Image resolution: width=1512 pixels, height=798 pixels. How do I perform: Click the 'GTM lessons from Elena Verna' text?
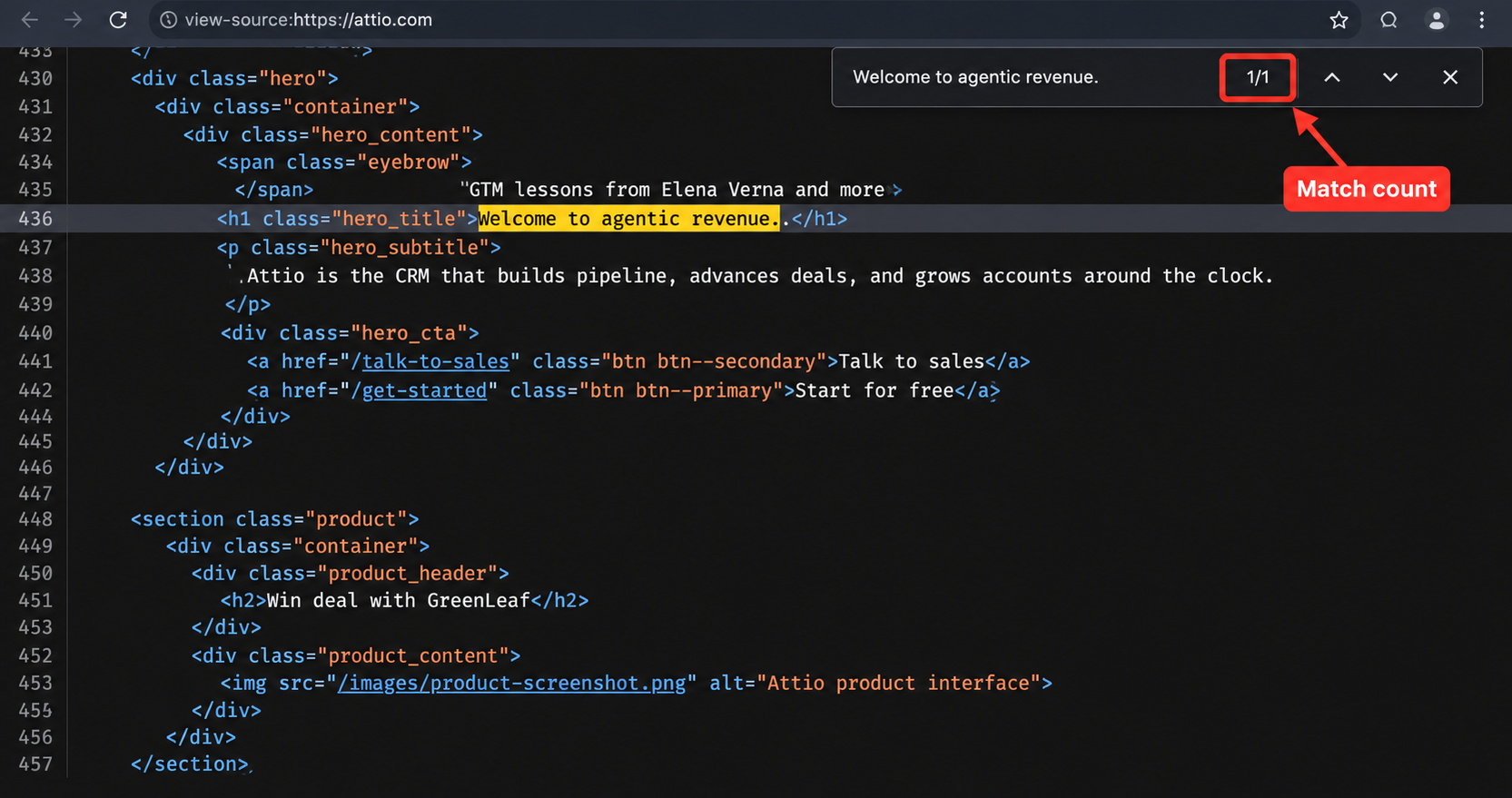[627, 190]
